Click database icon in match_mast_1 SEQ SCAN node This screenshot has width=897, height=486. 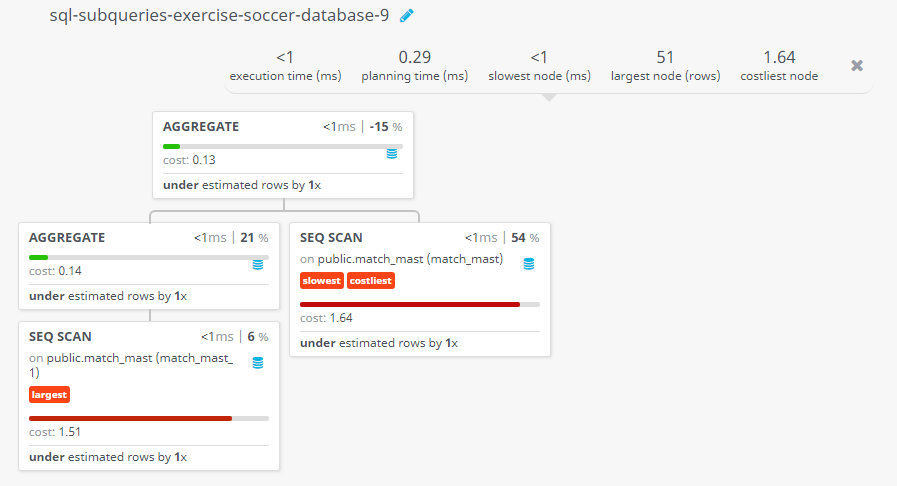tap(258, 363)
